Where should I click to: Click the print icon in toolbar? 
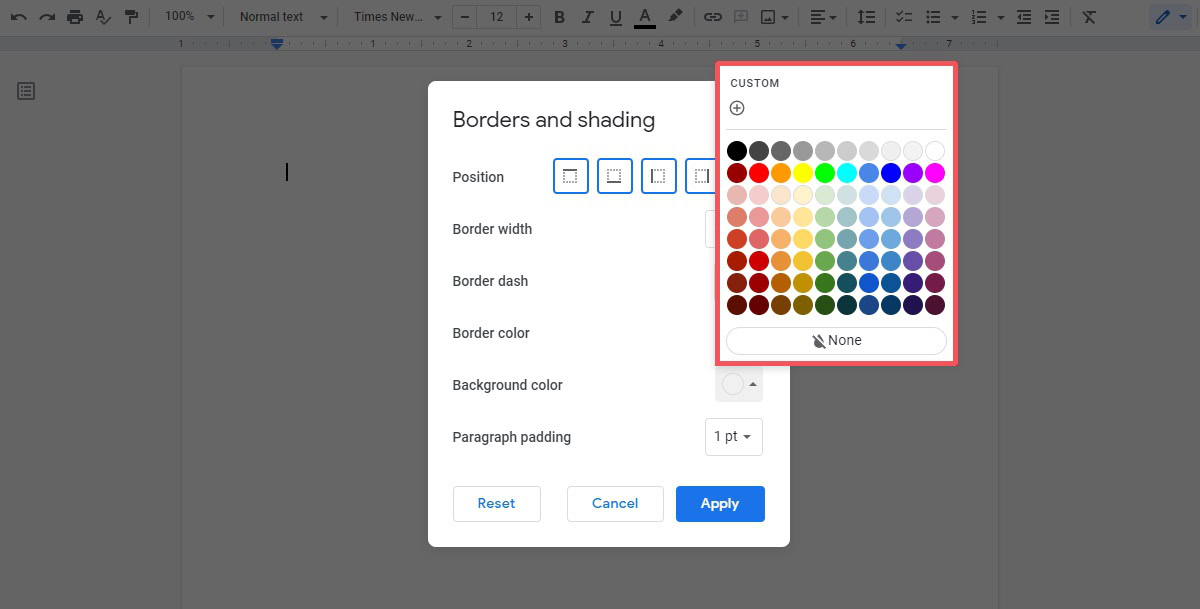75,17
